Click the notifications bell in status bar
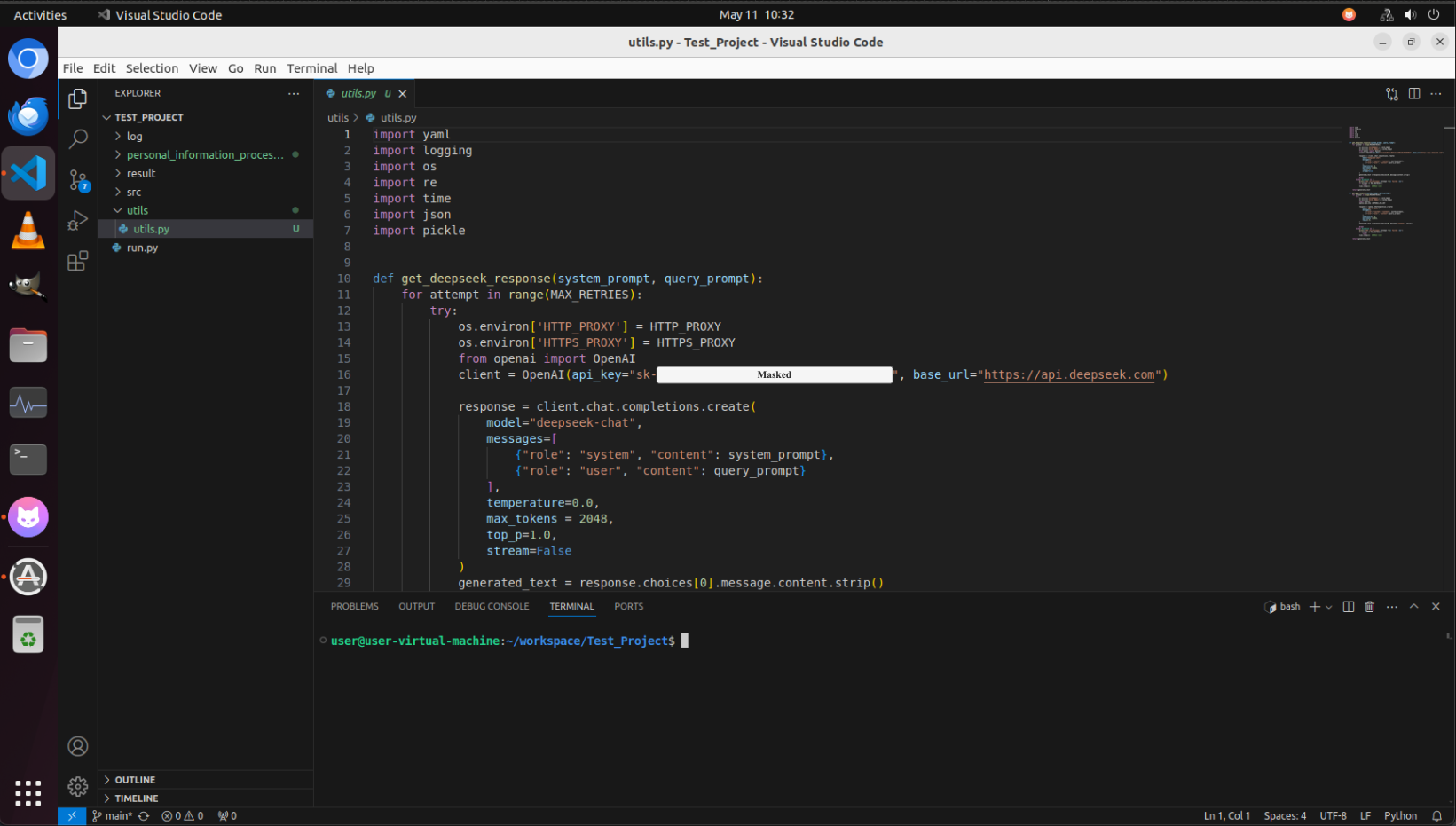The height and width of the screenshot is (826, 1456). click(x=1436, y=816)
